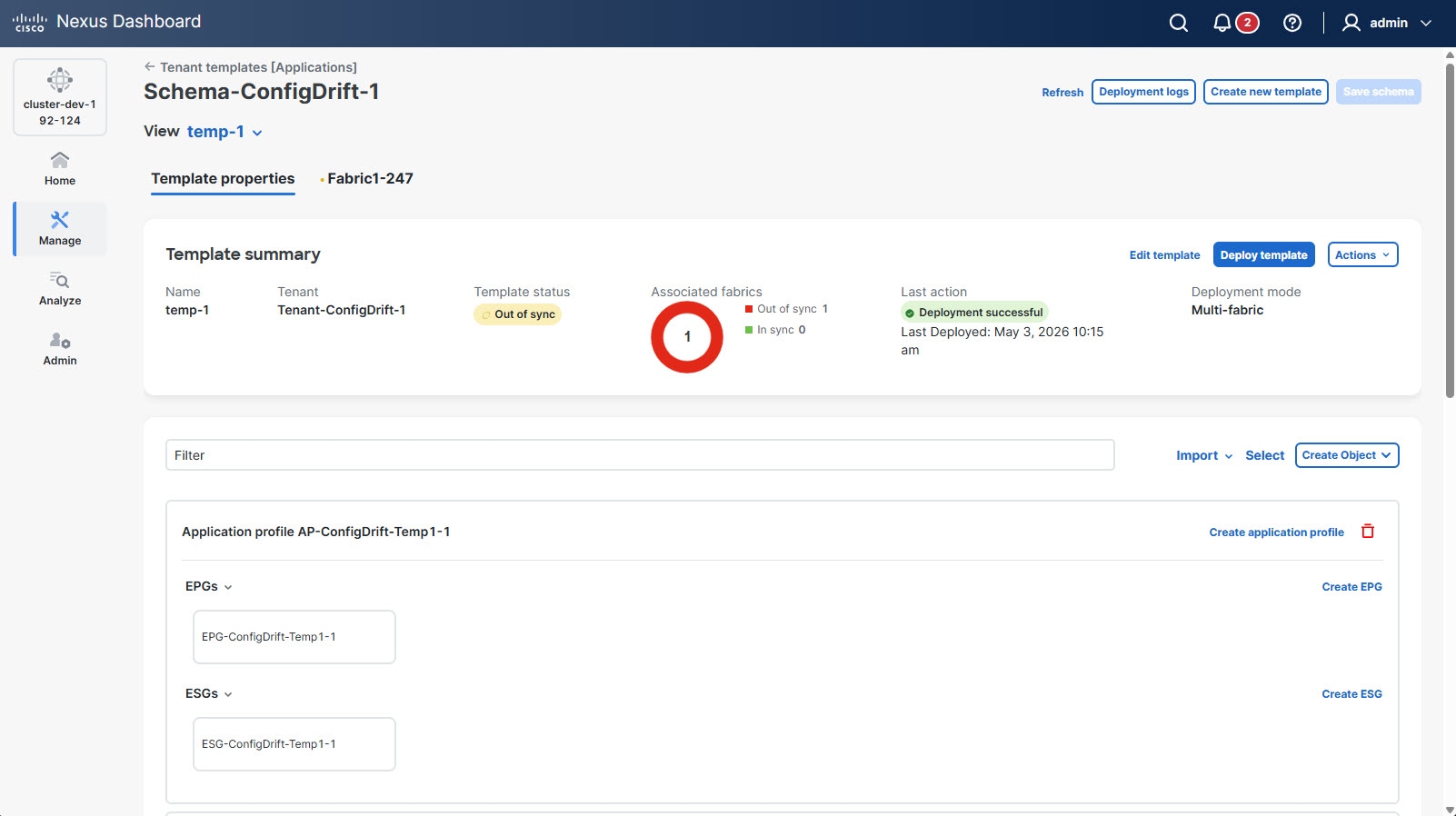The width and height of the screenshot is (1456, 816).
Task: Click Create application profile link
Action: tap(1276, 532)
